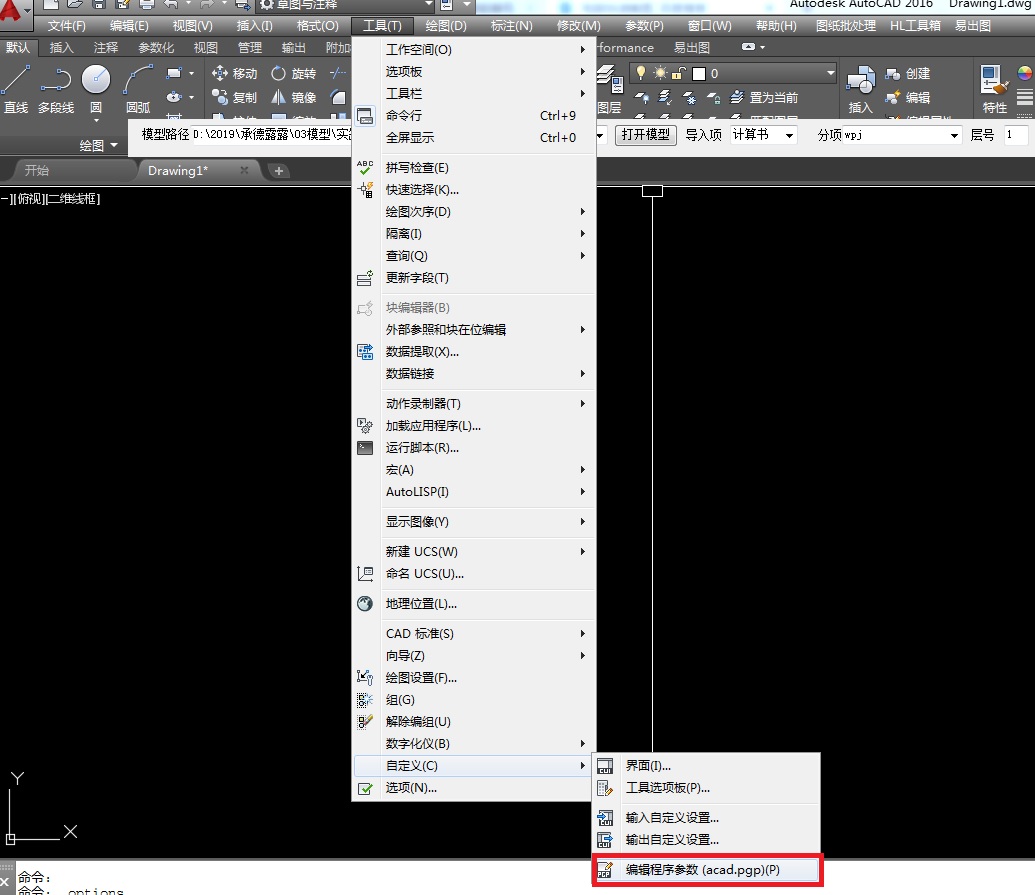Click Interface (界面) customize item
Image resolution: width=1035 pixels, height=895 pixels.
707,766
